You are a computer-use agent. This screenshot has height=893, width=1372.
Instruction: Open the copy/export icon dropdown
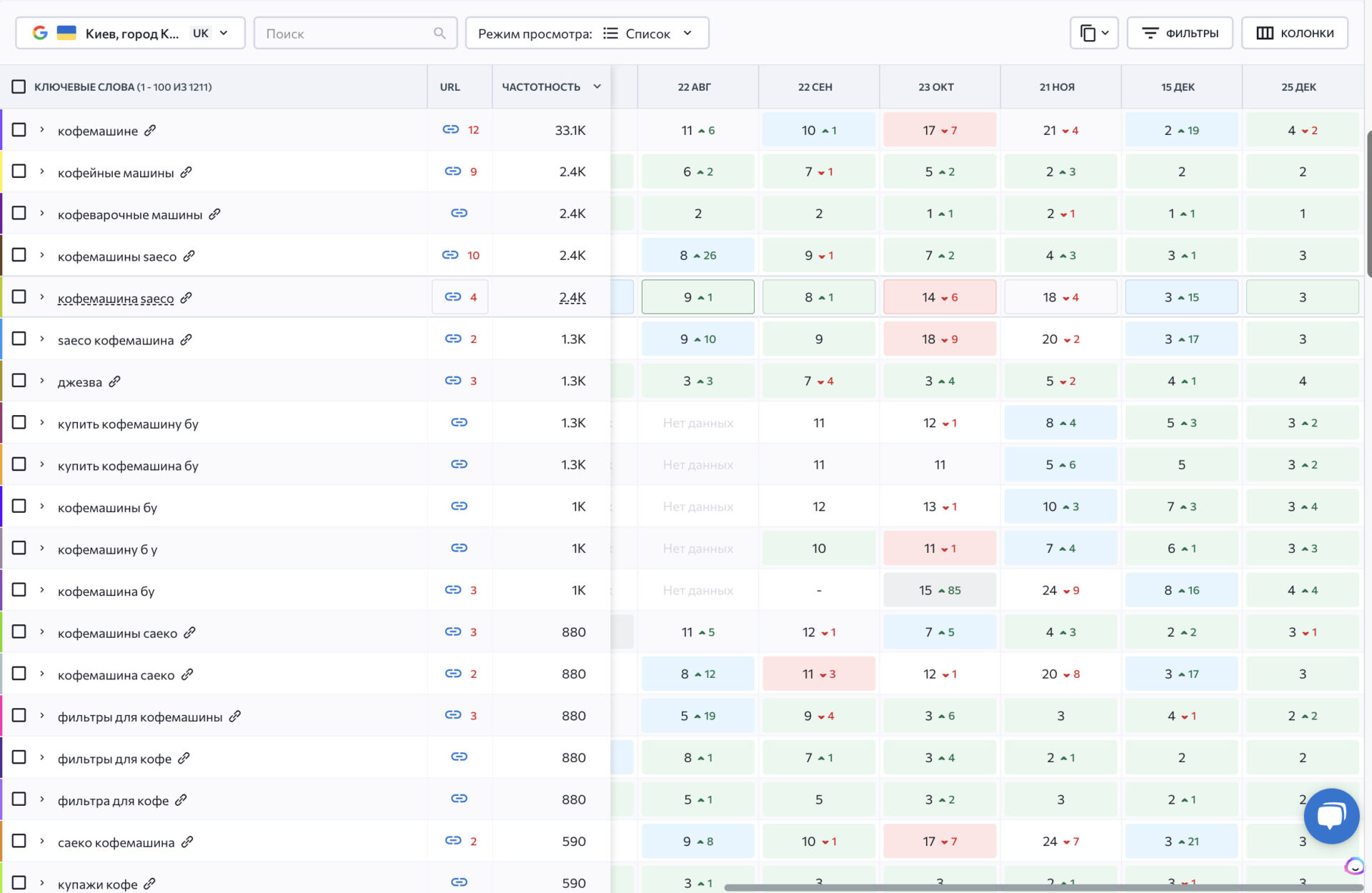tap(1093, 33)
